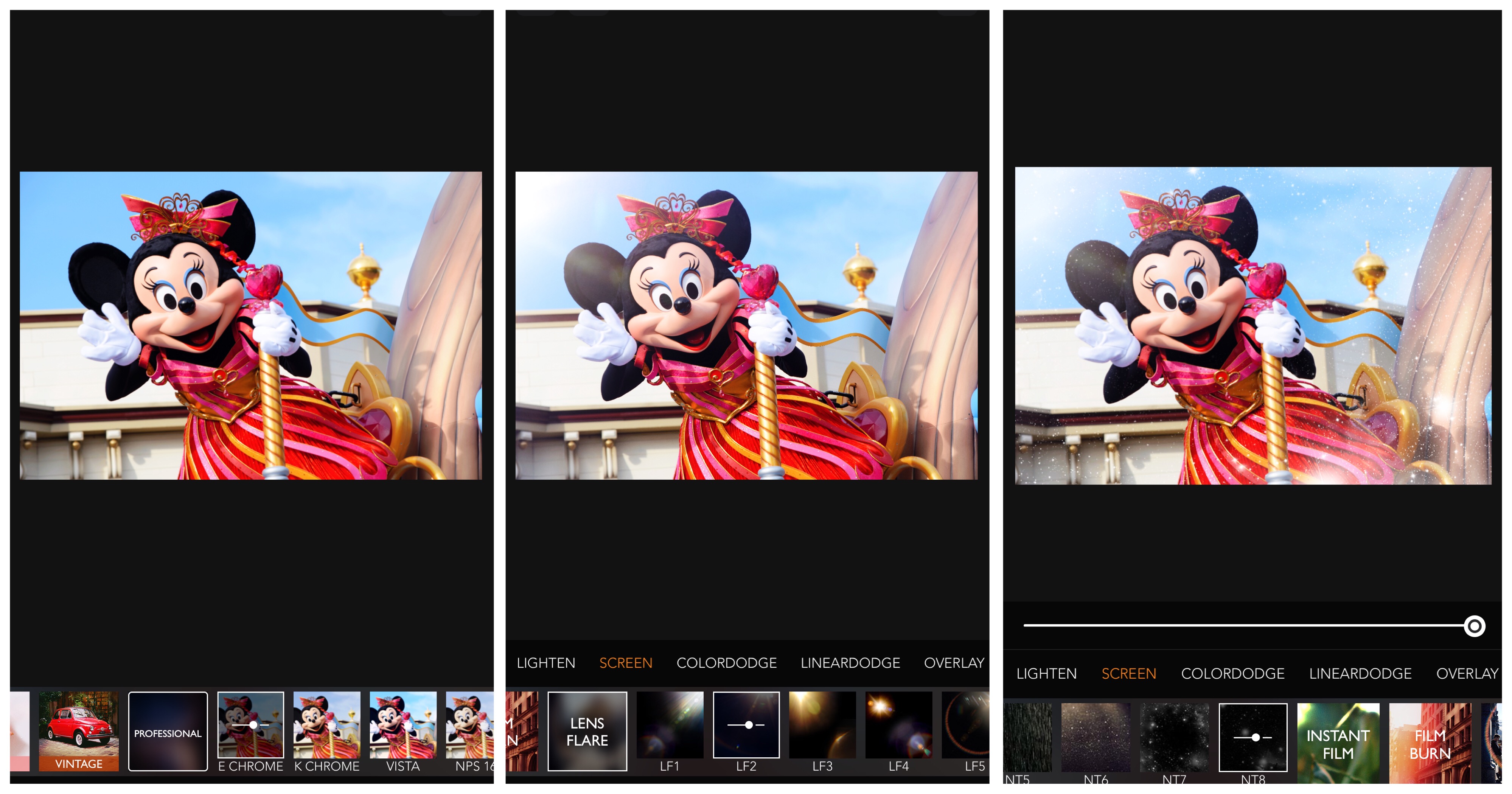Open the VINTAGE filter category
Screen dimensions: 1512x794
tap(79, 730)
